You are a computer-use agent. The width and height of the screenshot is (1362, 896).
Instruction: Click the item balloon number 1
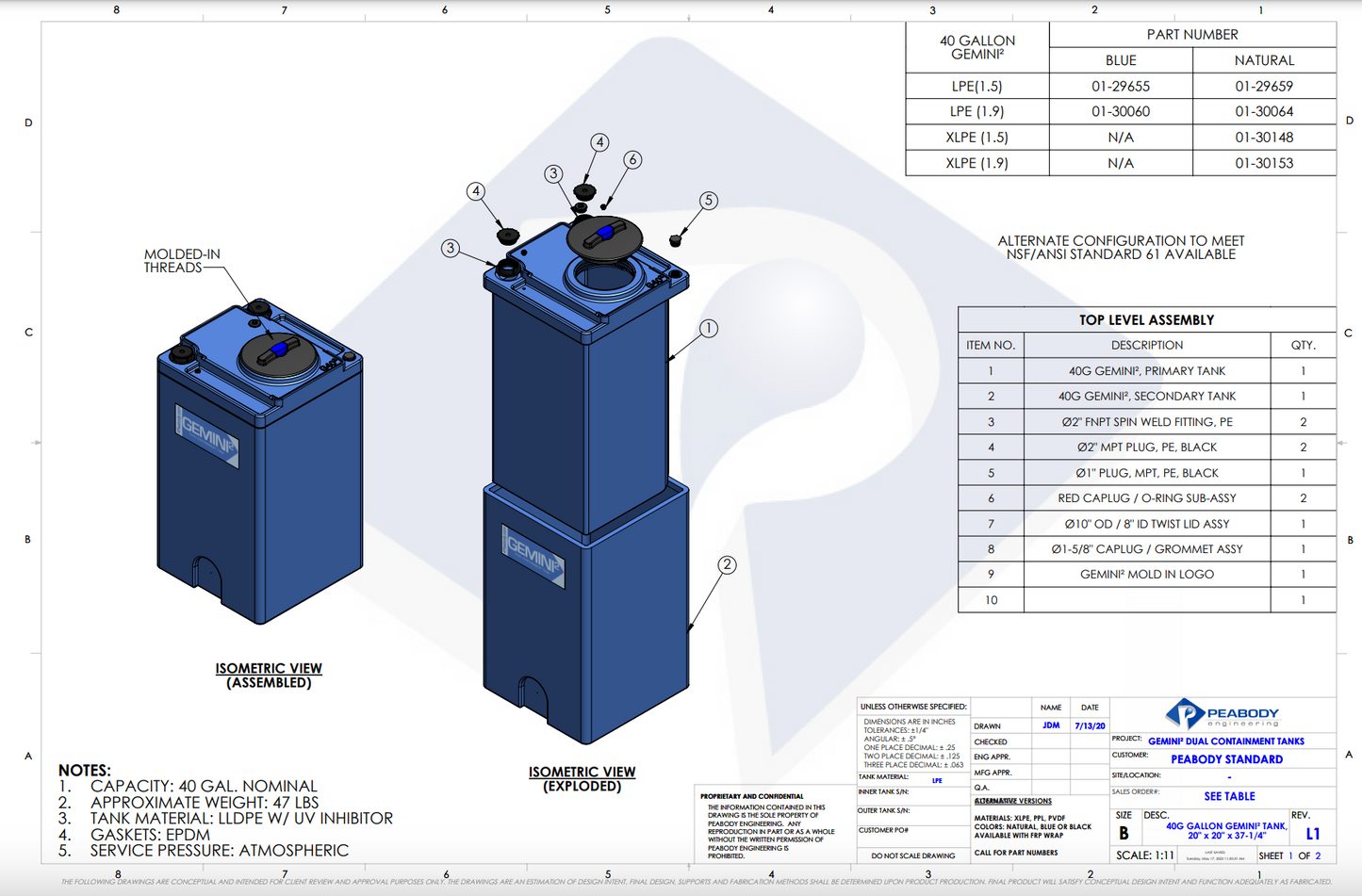pyautogui.click(x=708, y=328)
